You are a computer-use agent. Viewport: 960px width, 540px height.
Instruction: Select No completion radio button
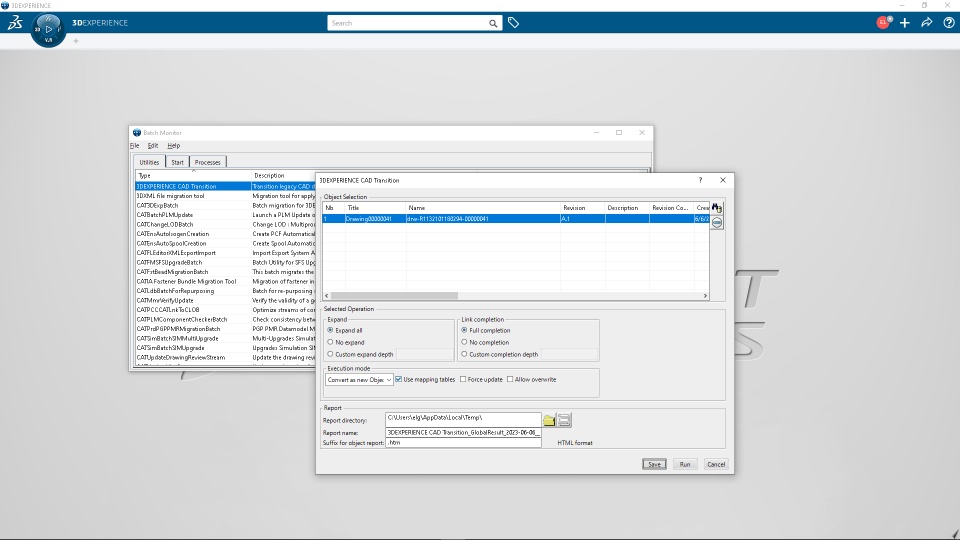tap(464, 342)
